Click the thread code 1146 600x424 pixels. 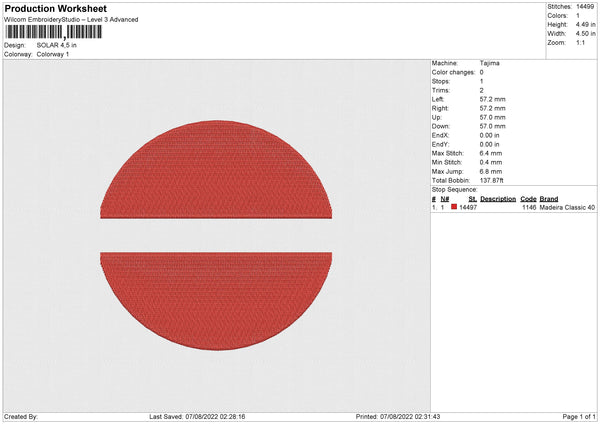tap(529, 207)
